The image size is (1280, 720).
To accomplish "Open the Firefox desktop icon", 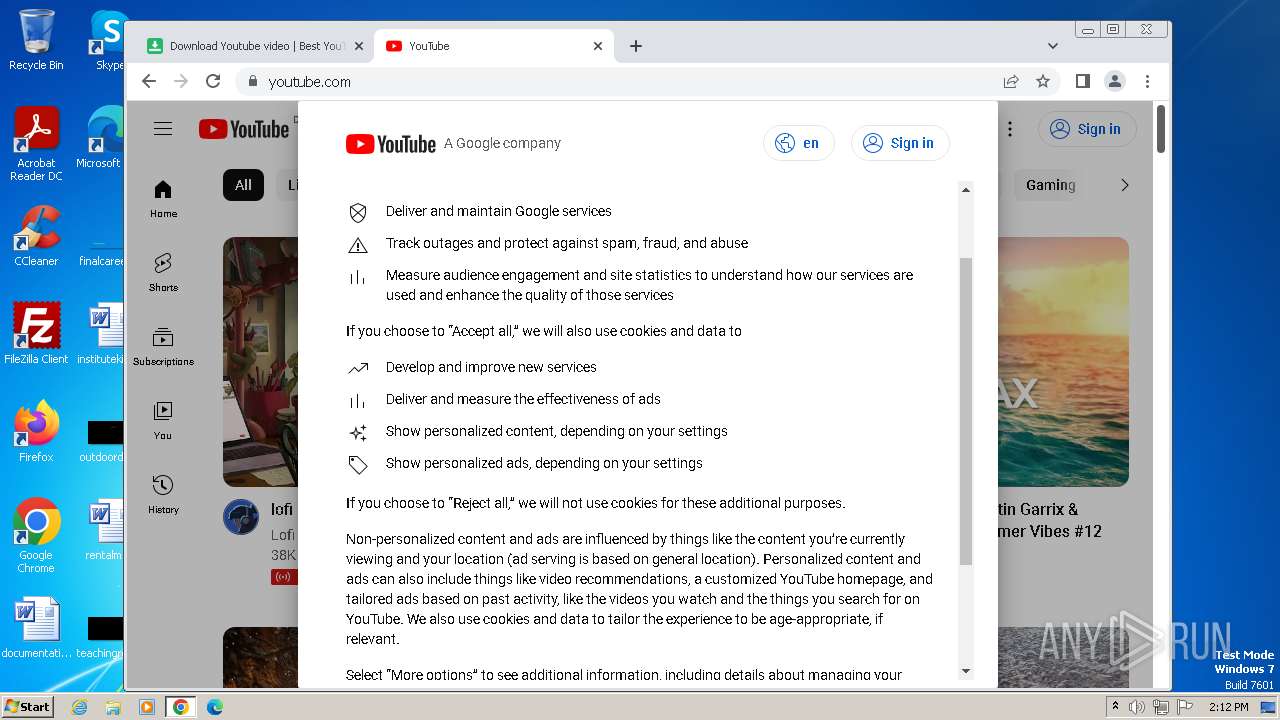I will pyautogui.click(x=36, y=432).
